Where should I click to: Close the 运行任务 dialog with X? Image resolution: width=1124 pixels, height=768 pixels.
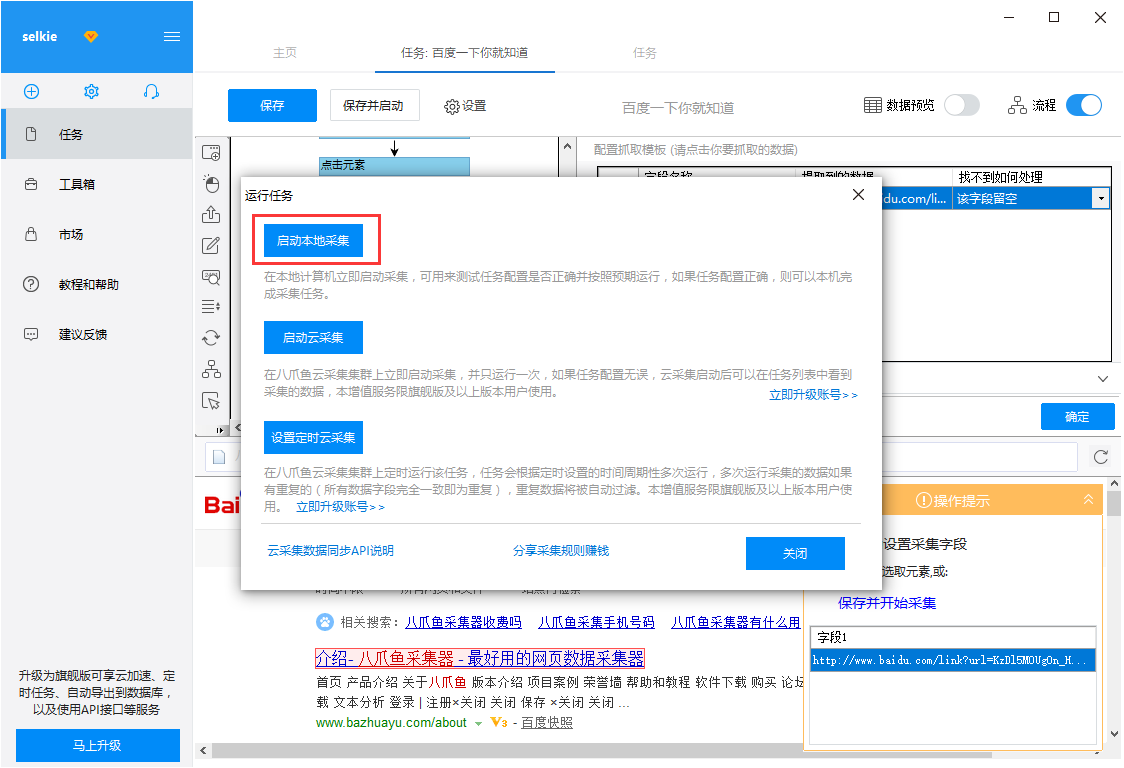tap(858, 195)
